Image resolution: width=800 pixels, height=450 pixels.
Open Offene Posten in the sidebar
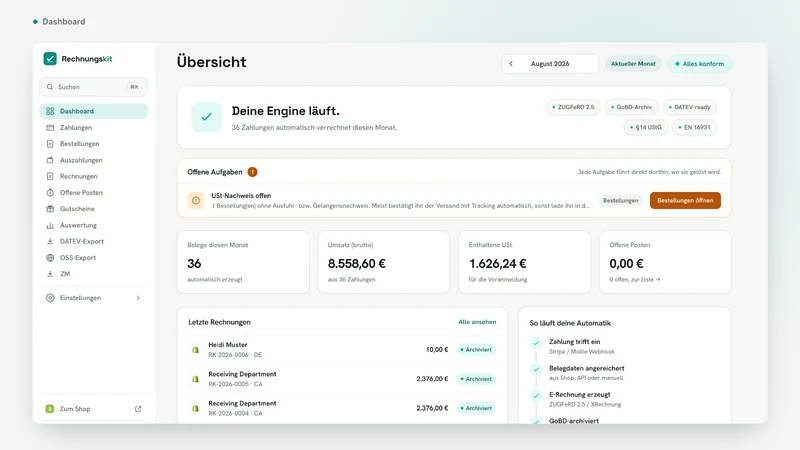(93, 193)
